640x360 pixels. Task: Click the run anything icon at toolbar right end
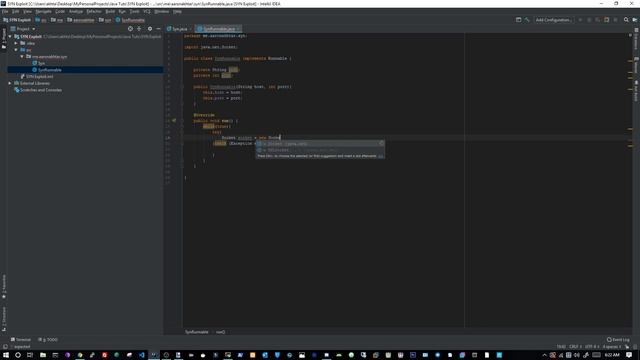pyautogui.click(x=635, y=20)
